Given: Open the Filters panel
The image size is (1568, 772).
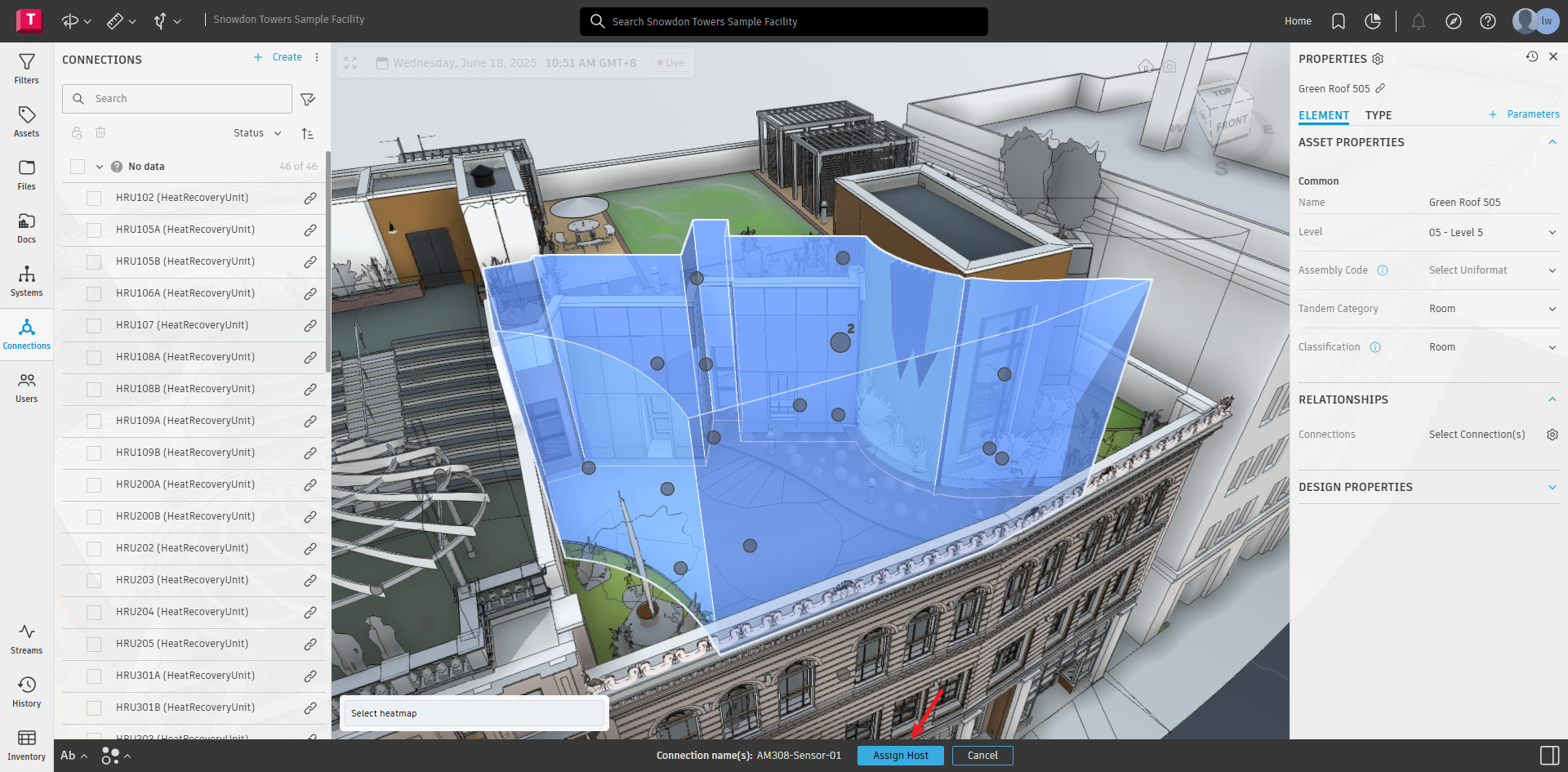Looking at the screenshot, I should (26, 69).
